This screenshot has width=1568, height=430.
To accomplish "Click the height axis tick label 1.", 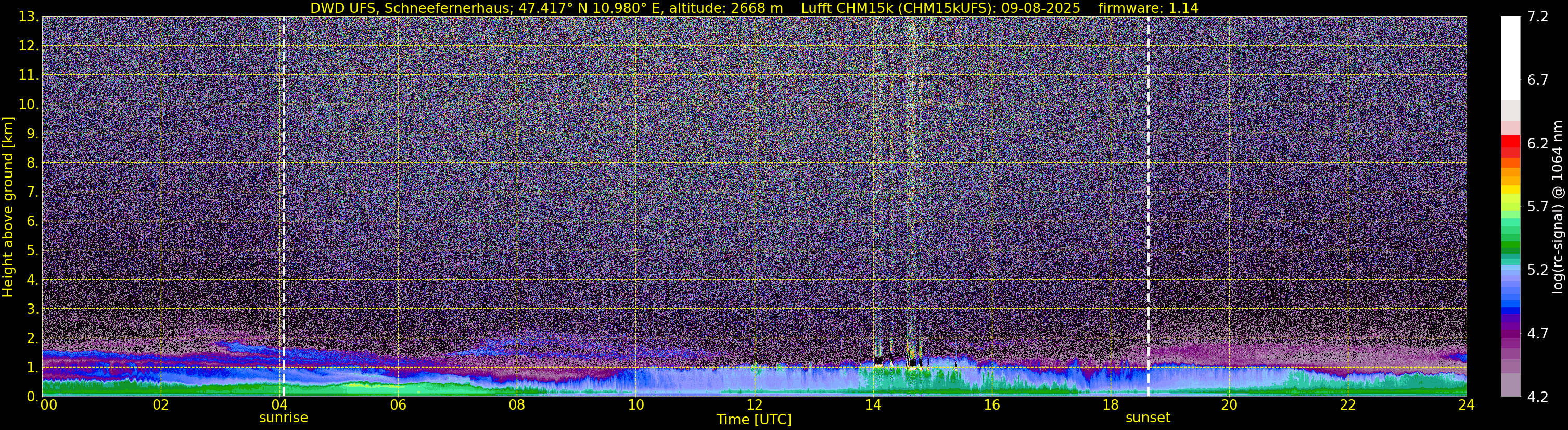I will [32, 367].
